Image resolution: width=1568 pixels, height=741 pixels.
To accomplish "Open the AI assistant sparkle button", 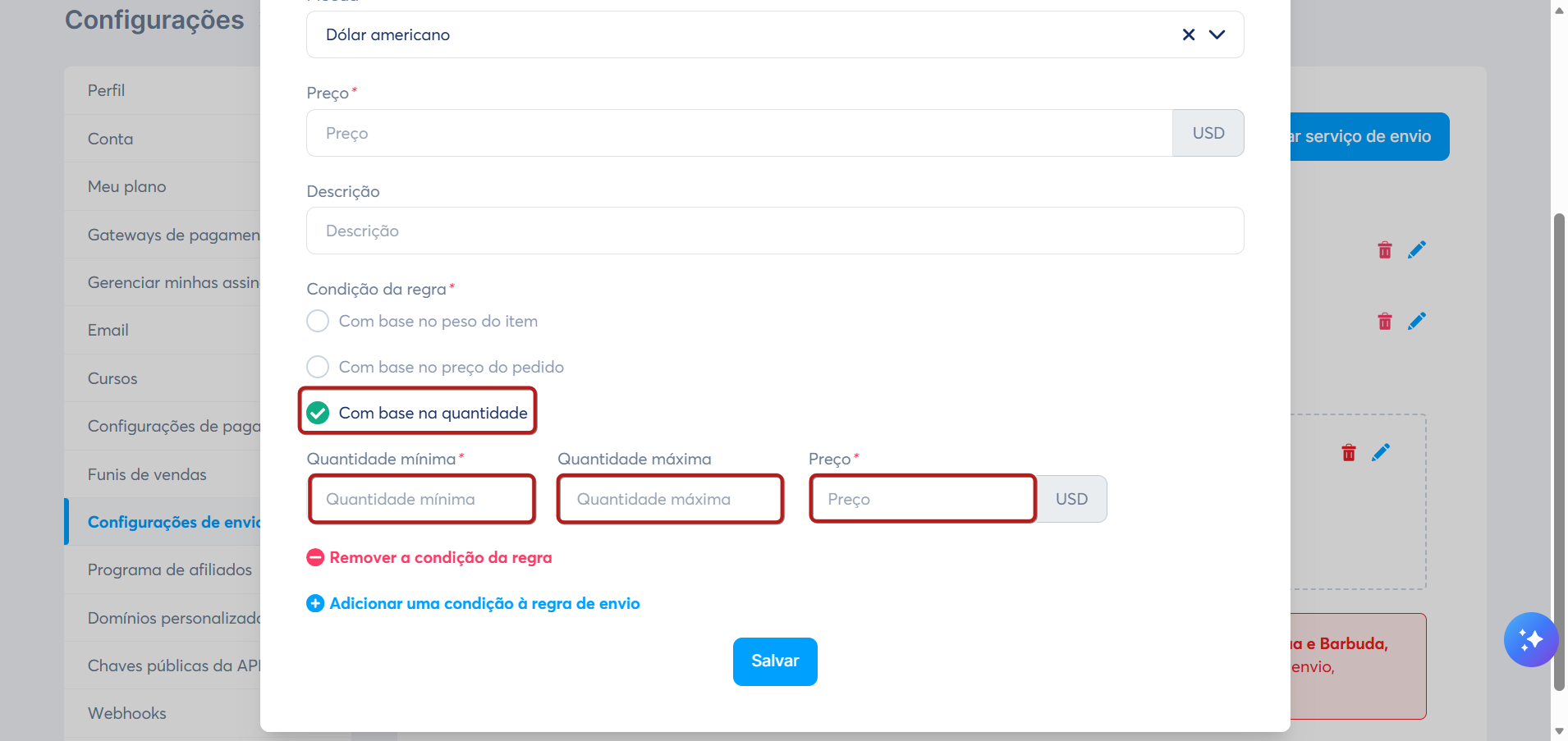I will point(1531,640).
